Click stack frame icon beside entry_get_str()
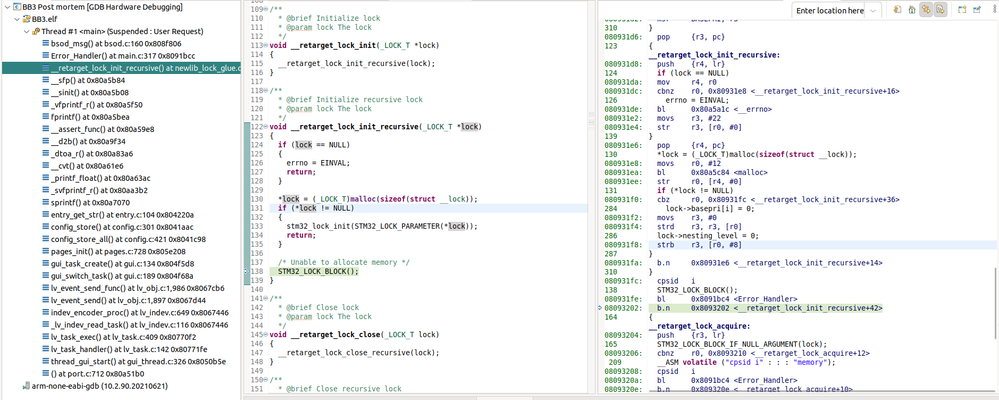 (x=46, y=215)
